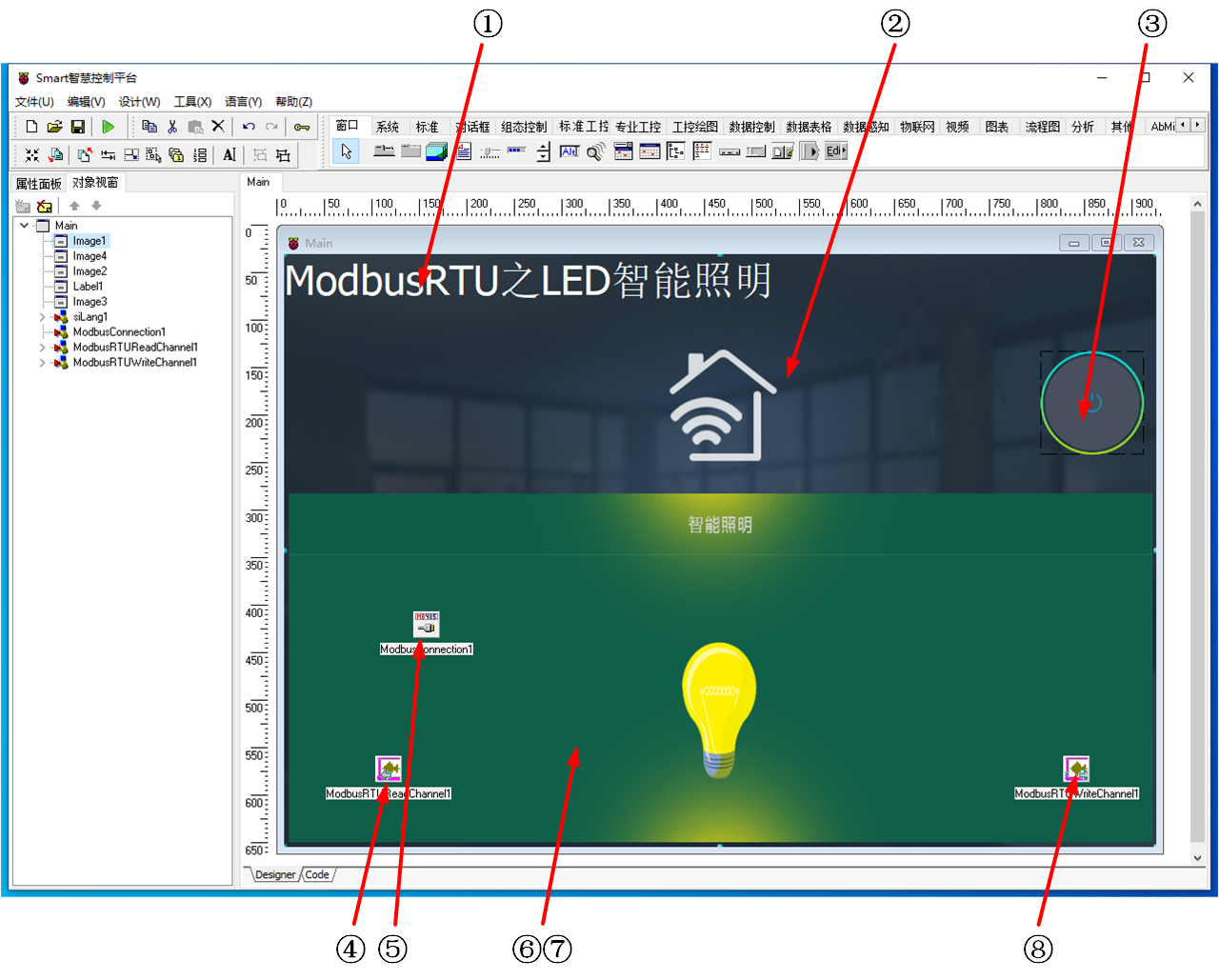Collapse the Main tree node

pos(24,226)
